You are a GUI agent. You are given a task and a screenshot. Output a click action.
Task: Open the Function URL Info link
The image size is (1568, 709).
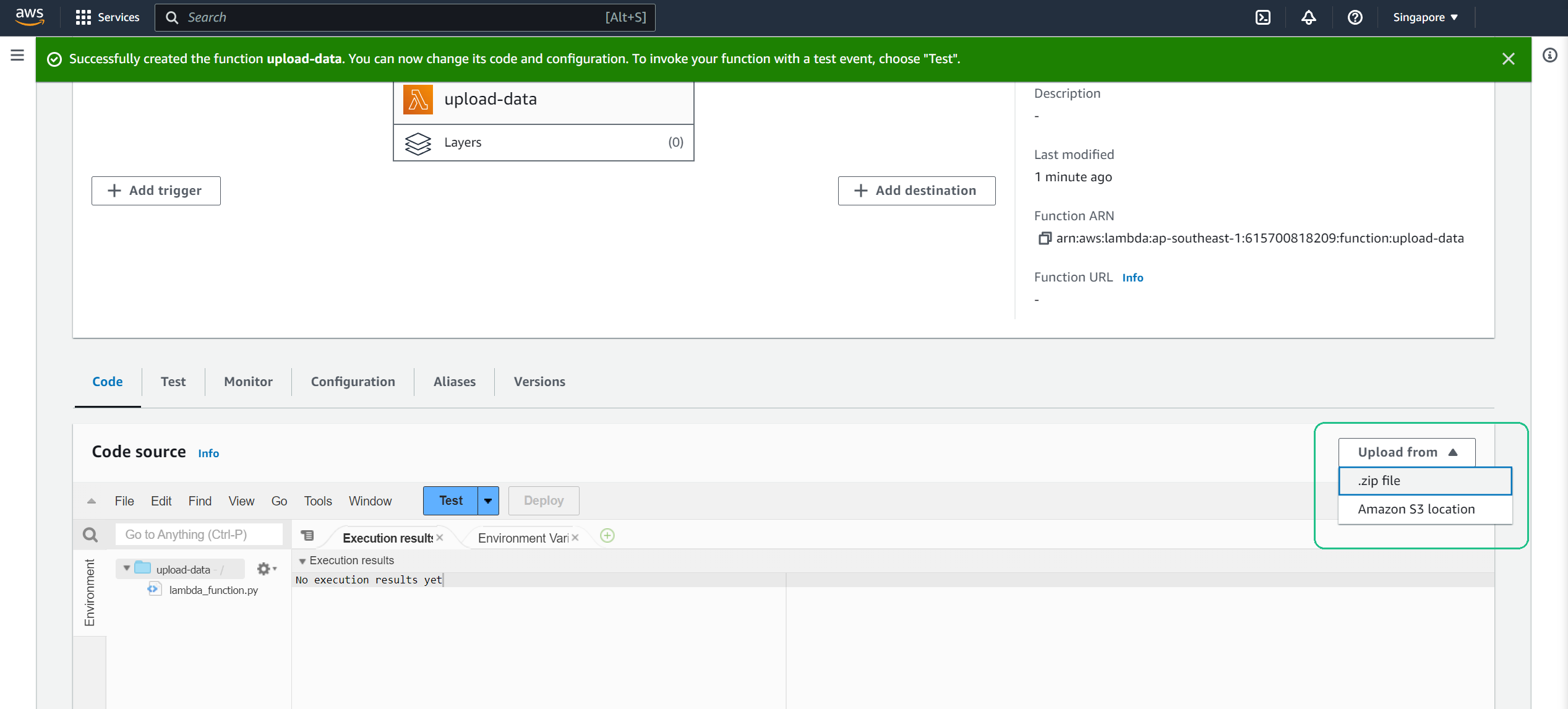point(1133,278)
